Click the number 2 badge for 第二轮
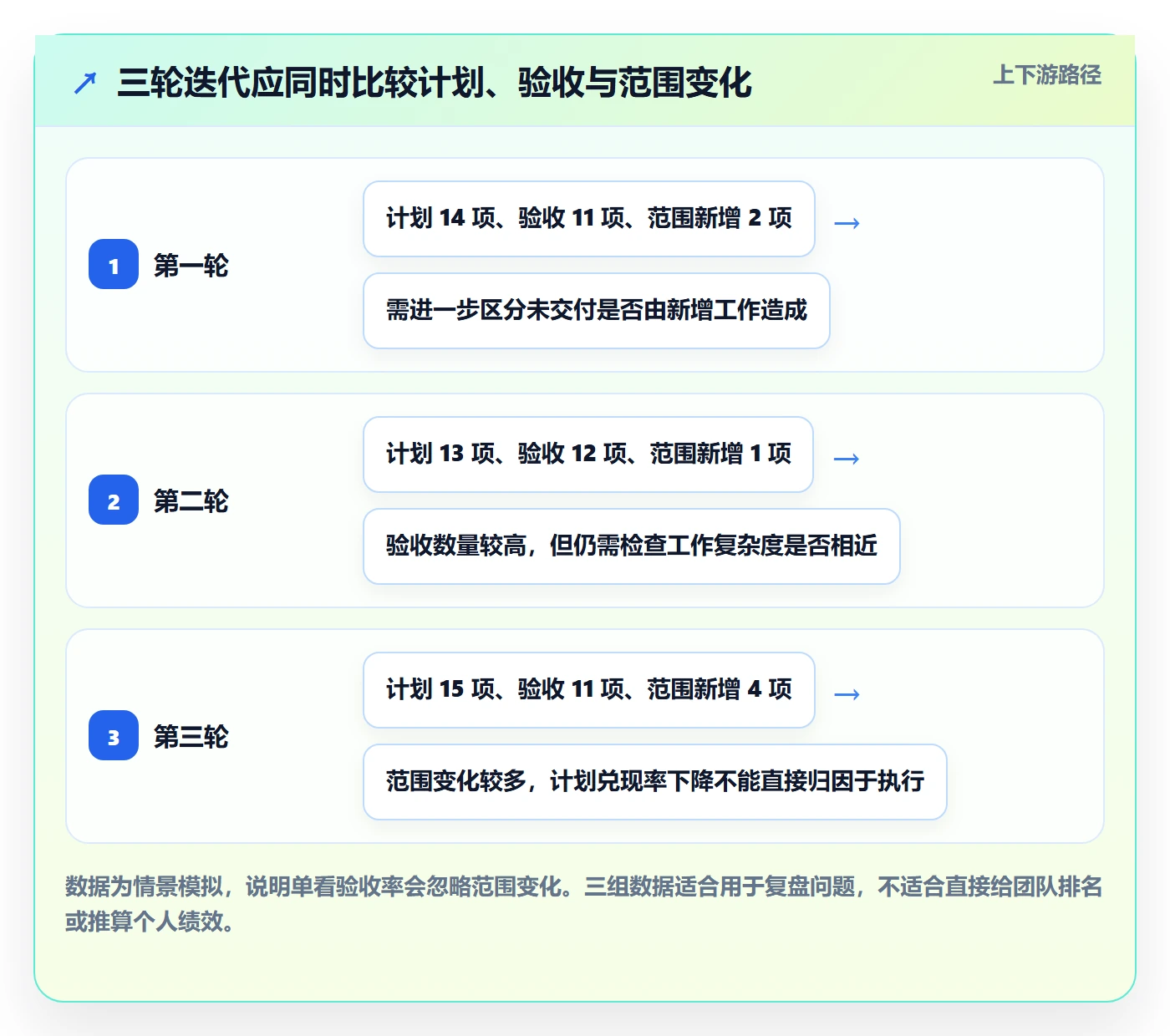 click(x=114, y=500)
